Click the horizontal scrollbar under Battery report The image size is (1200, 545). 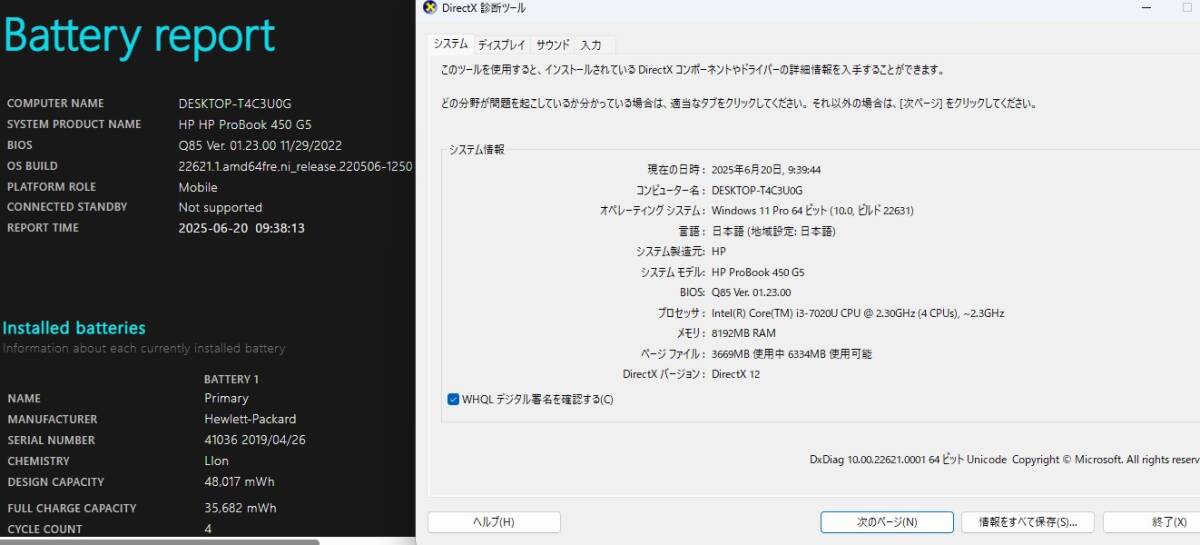tap(160, 542)
